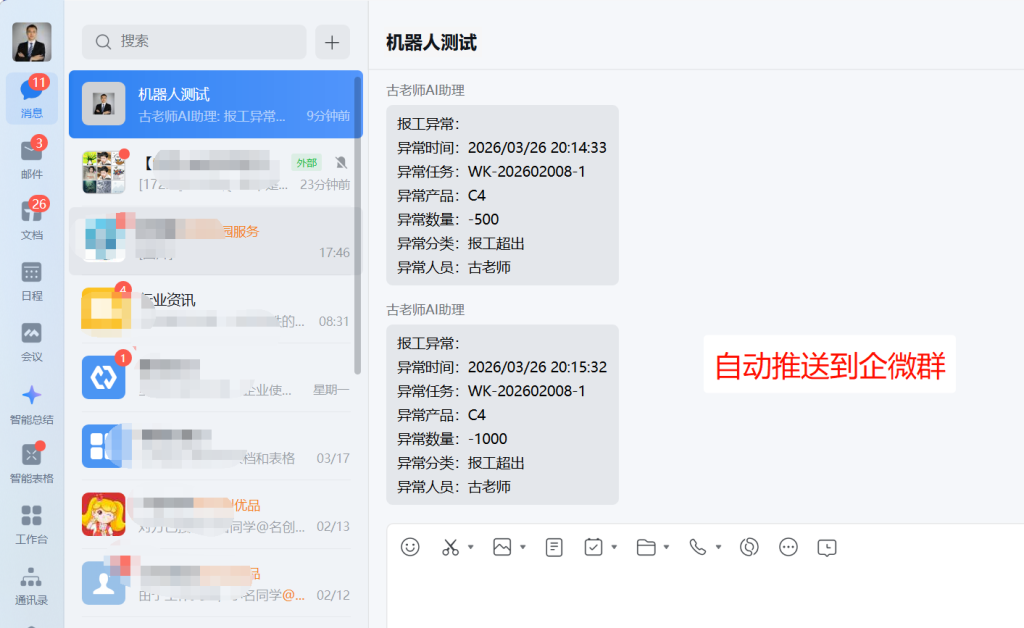Click the user profile avatar
Viewport: 1024px width, 628px height.
click(x=31, y=42)
